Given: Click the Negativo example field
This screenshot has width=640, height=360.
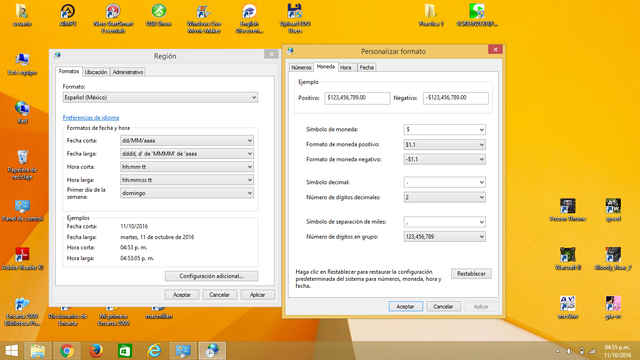Looking at the screenshot, I should [456, 98].
